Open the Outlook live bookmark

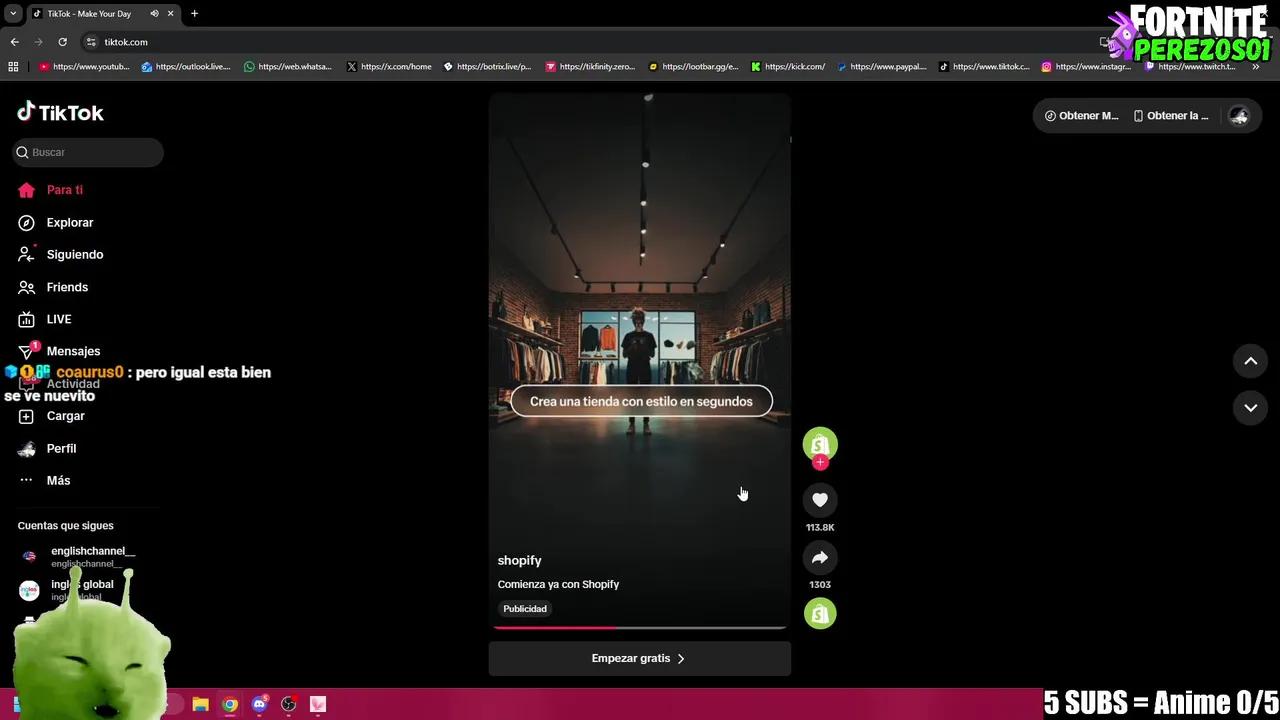click(x=186, y=67)
